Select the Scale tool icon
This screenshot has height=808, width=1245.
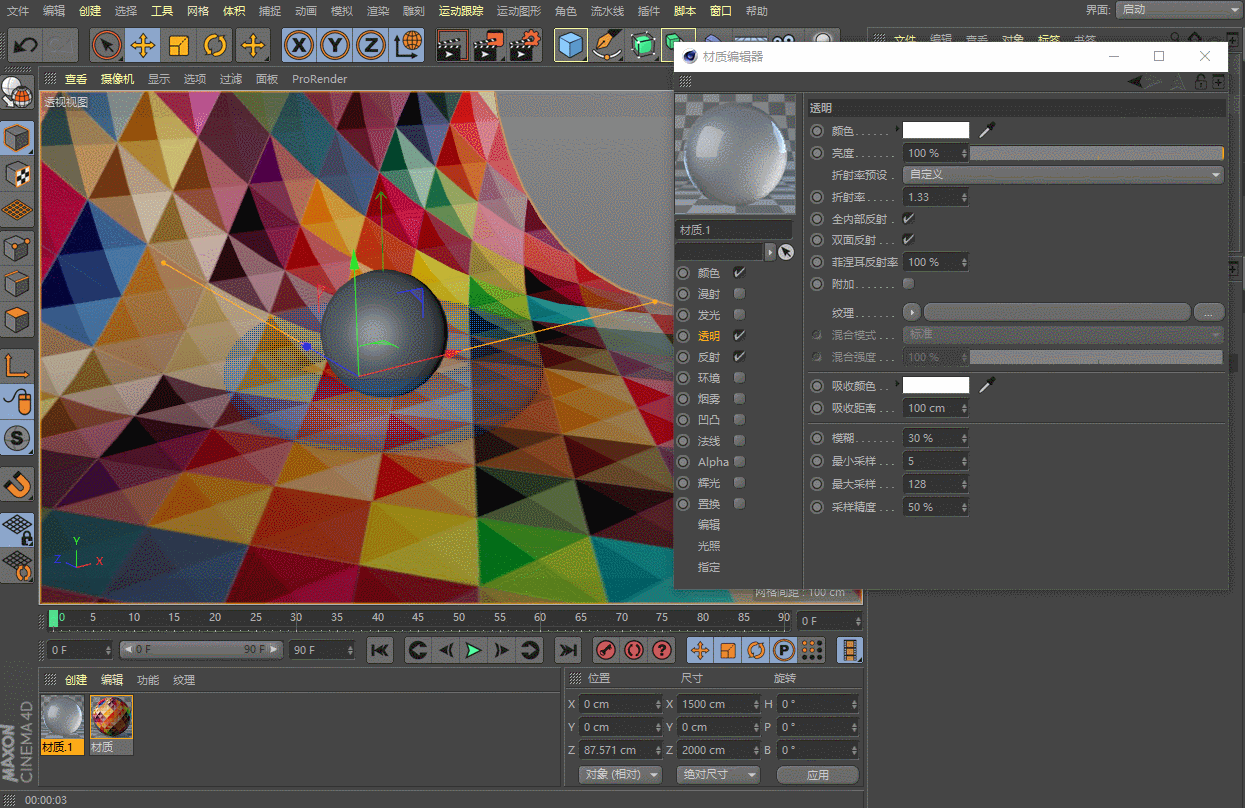pyautogui.click(x=179, y=45)
